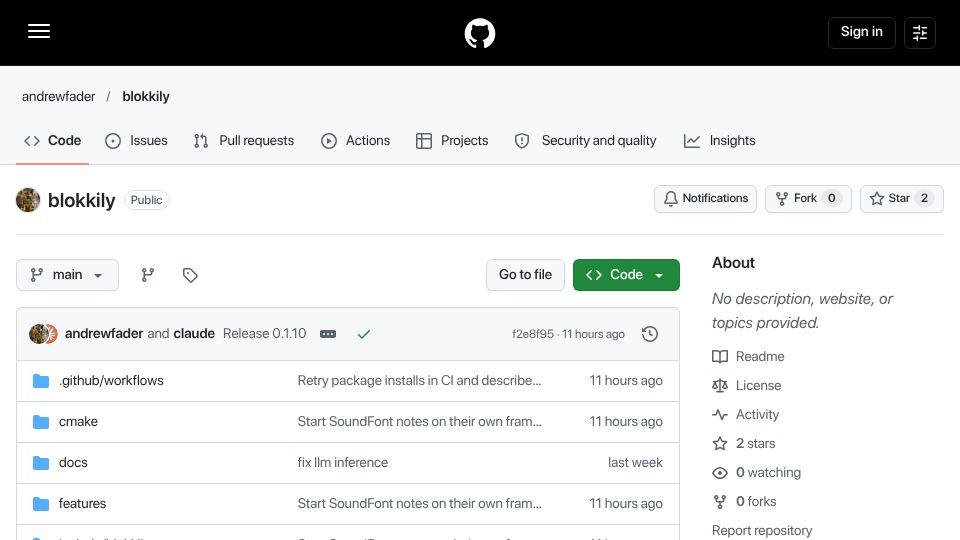Open features row 'Start SoundFont notes' commit
The image size is (960, 540).
click(419, 504)
